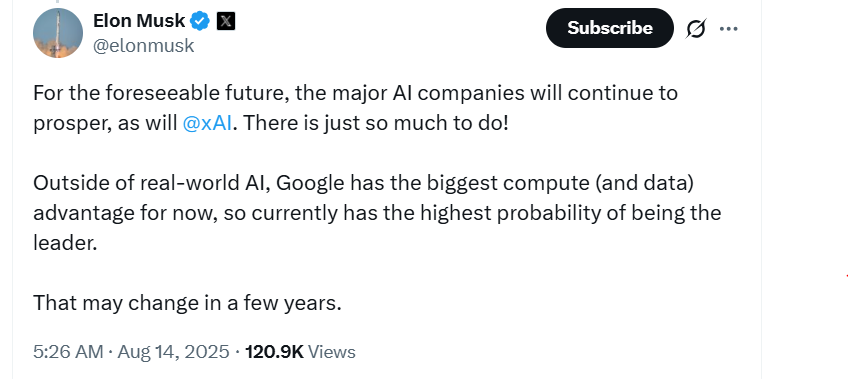Click the line 'advantage for now, so currently'
The image size is (848, 379).
(377, 213)
